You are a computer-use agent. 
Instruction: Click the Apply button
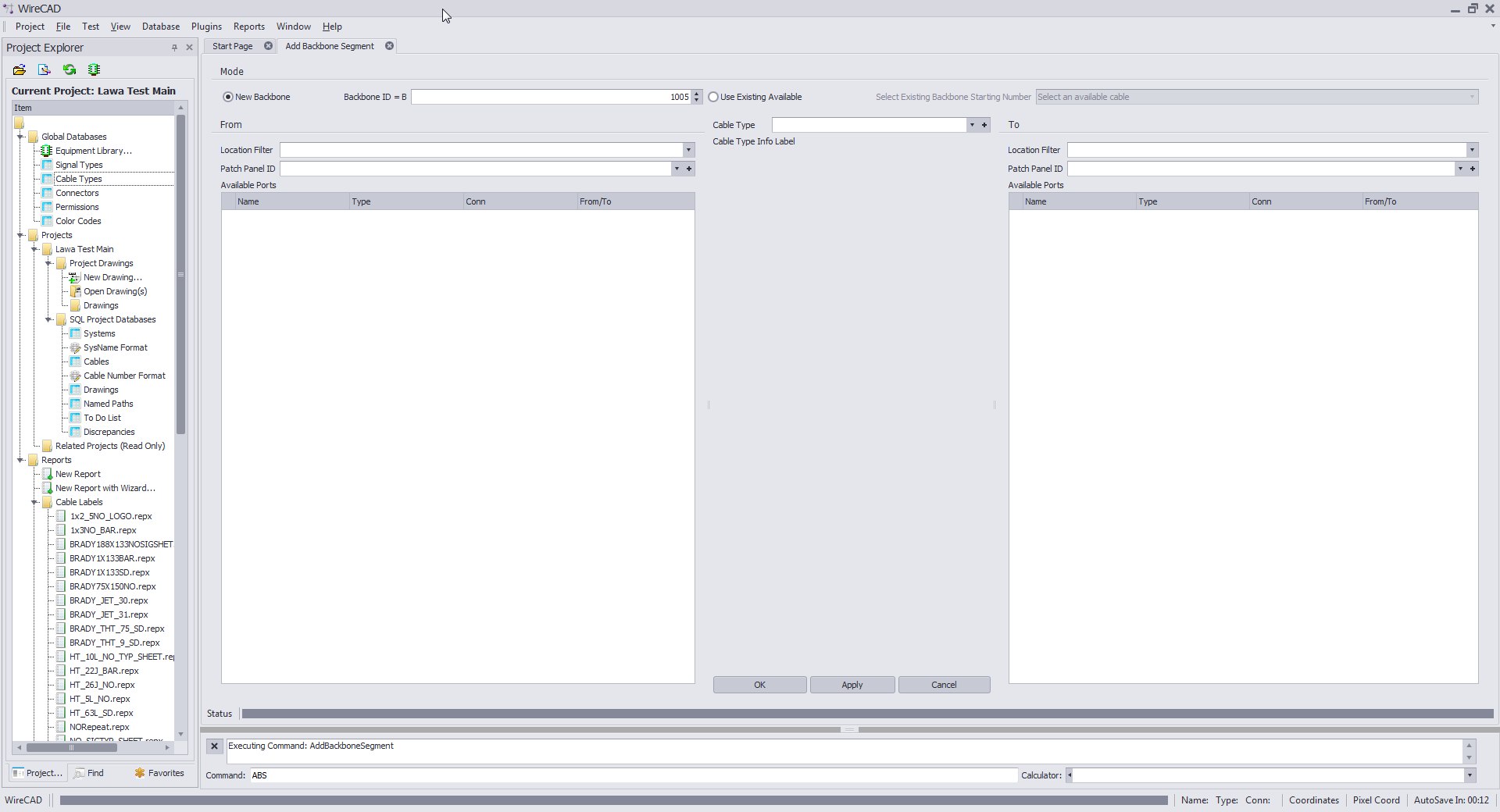[852, 685]
